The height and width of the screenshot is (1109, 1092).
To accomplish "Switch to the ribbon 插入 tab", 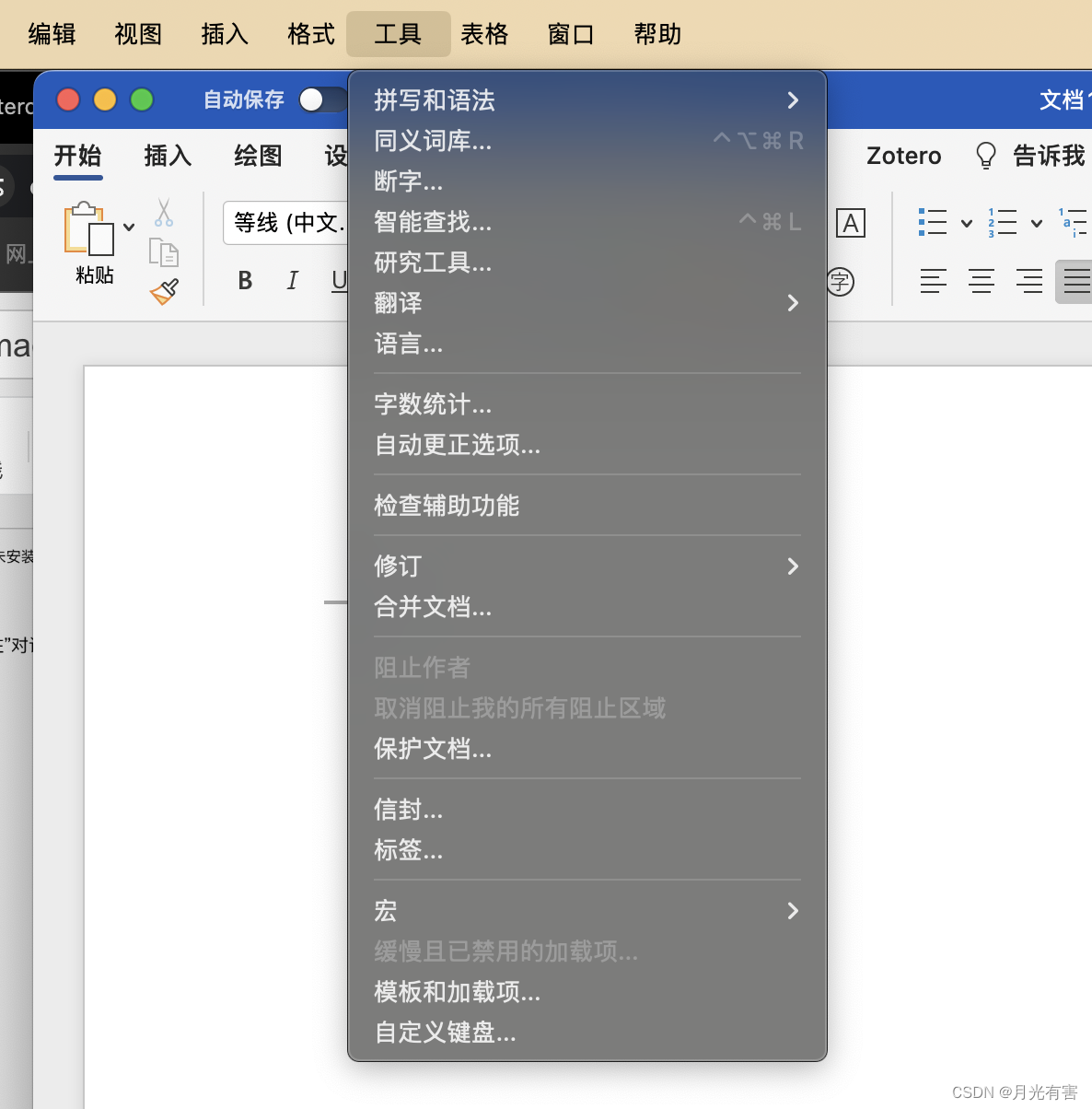I will coord(168,156).
